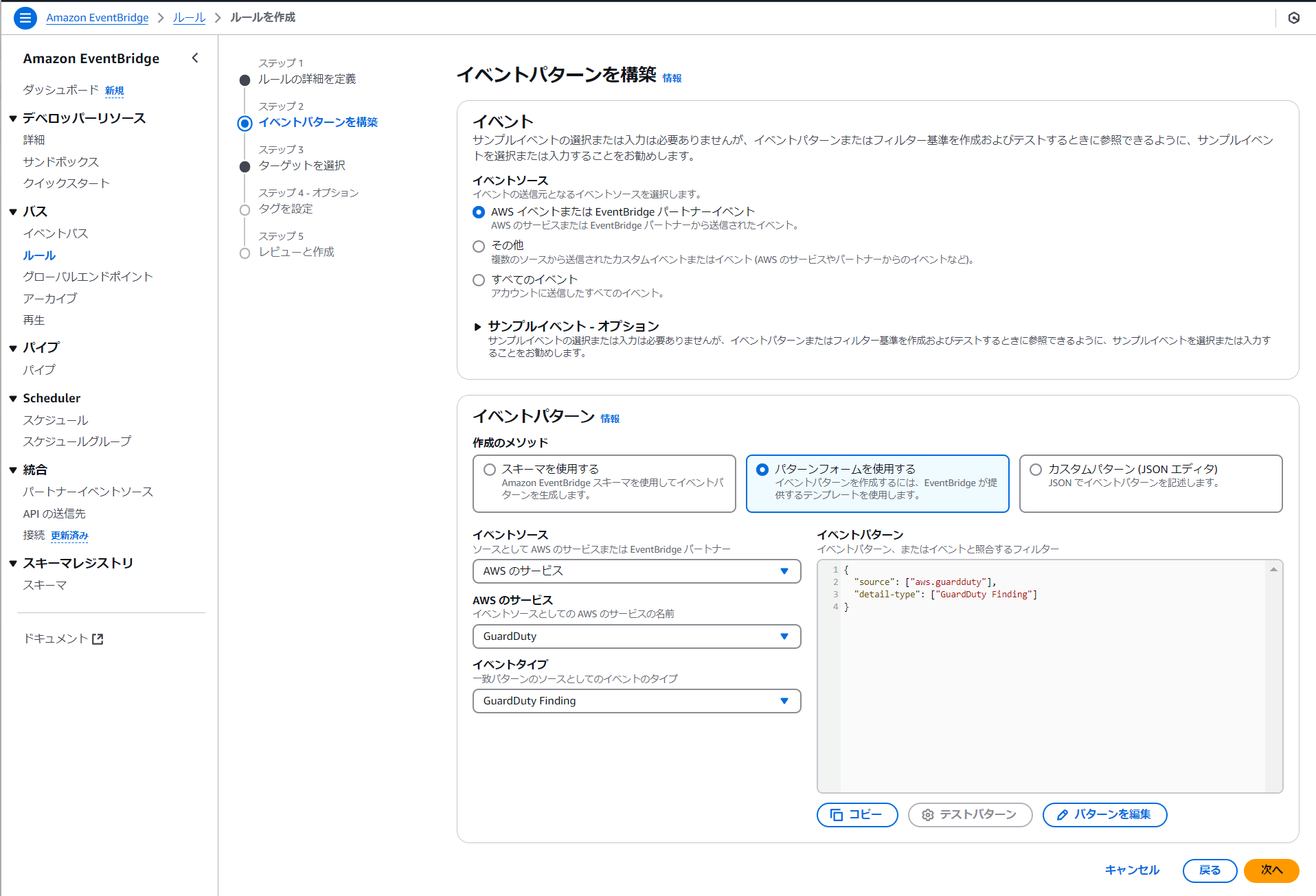Click the 次へ button

[x=1271, y=871]
